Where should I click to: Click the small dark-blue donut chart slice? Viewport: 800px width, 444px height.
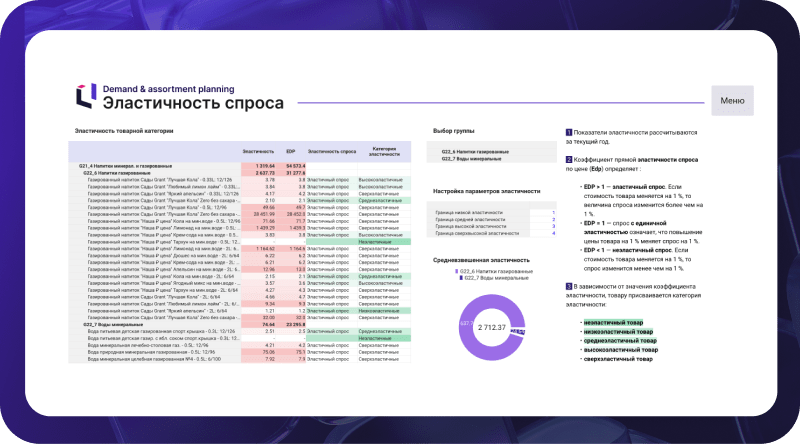[x=518, y=331]
